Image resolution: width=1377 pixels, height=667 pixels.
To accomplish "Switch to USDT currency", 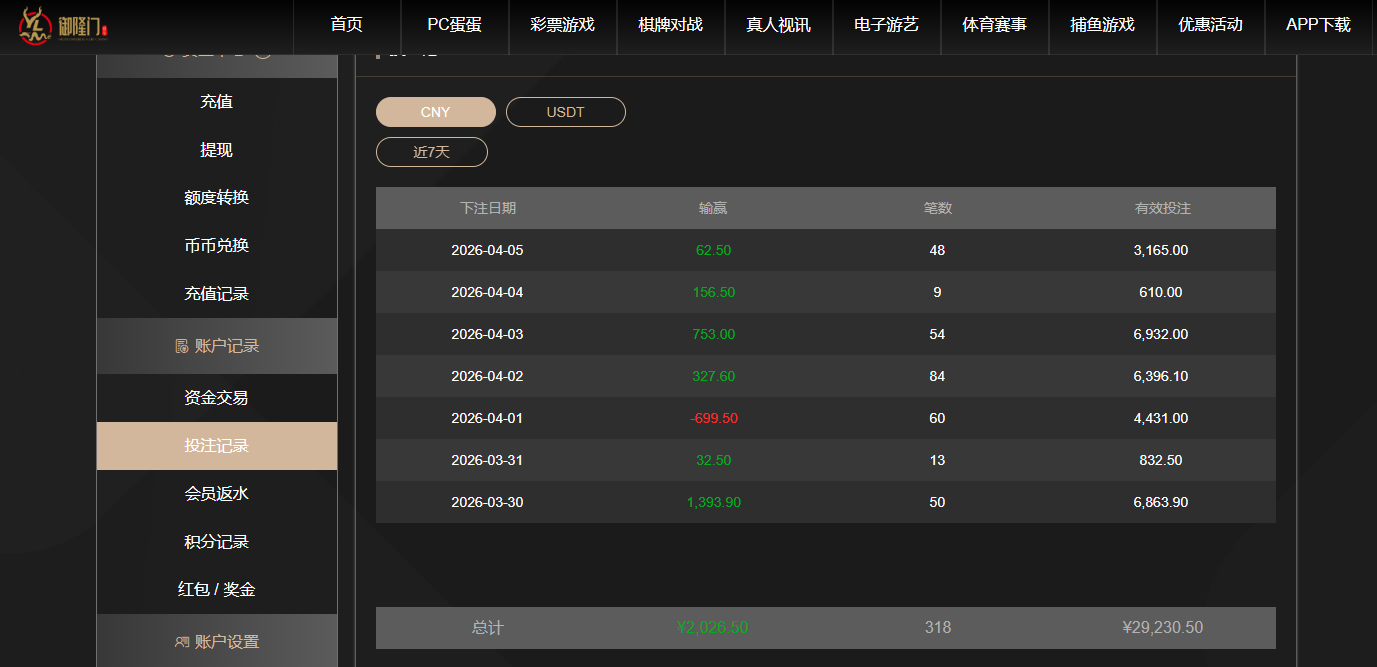I will pyautogui.click(x=565, y=111).
